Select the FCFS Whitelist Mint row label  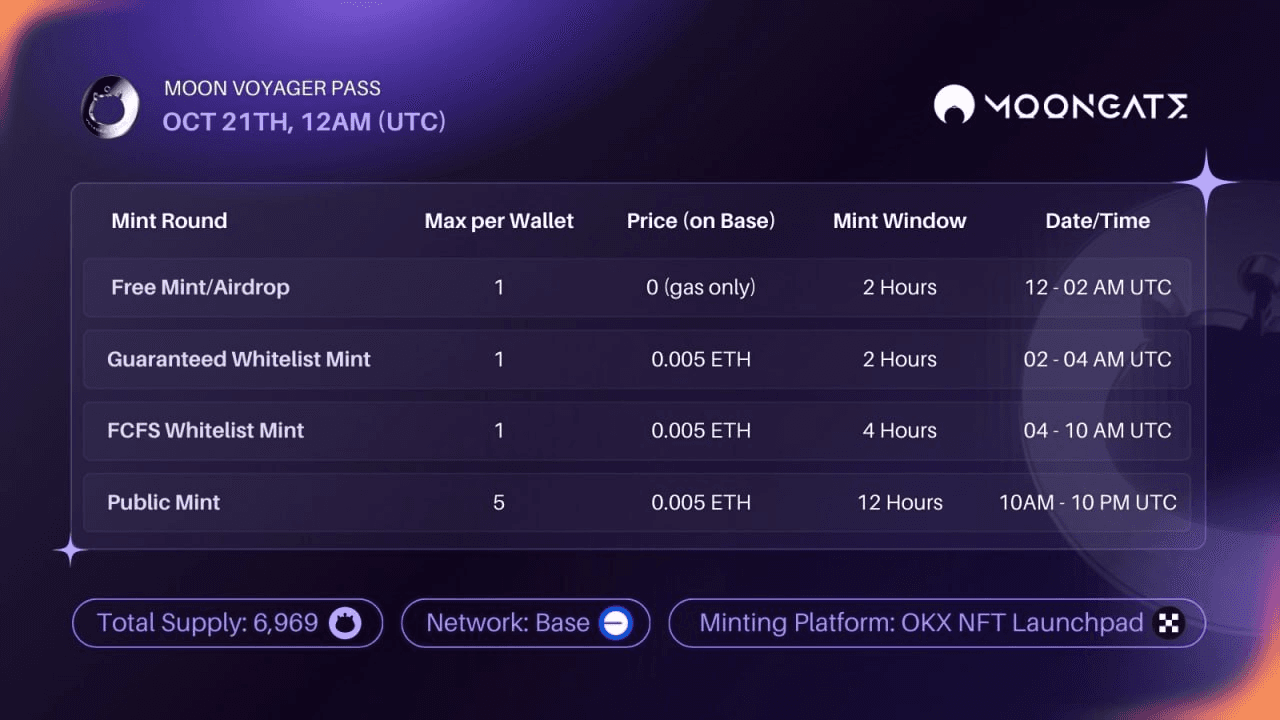[x=205, y=431]
